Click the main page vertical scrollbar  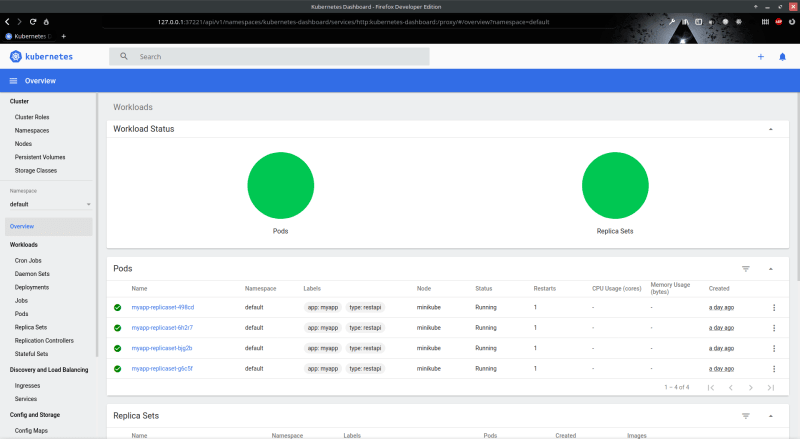797,186
